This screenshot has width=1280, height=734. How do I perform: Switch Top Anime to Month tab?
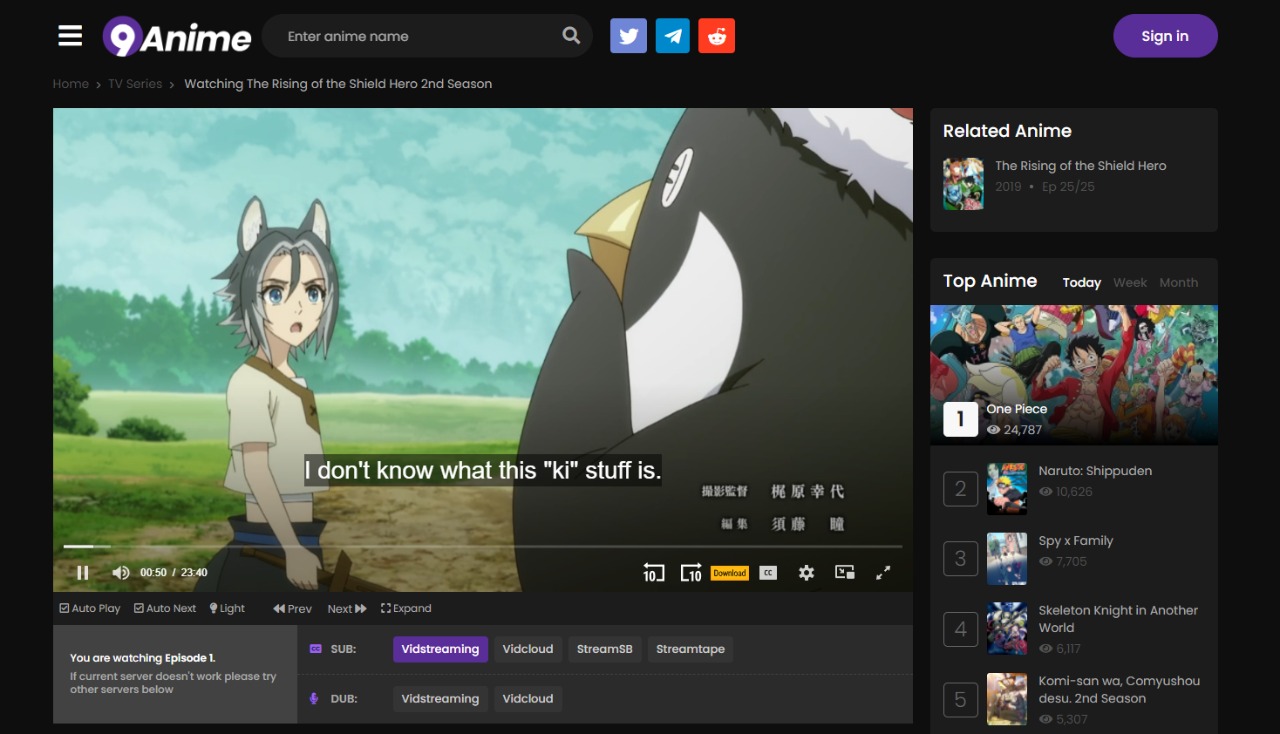1178,283
